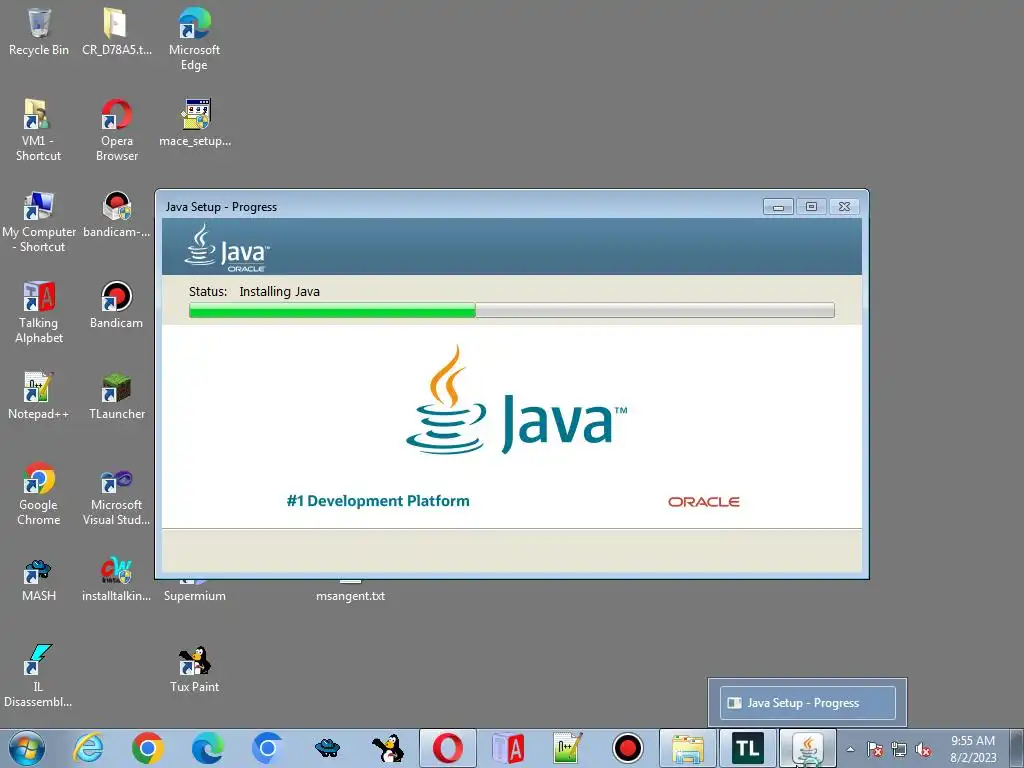Screen dimensions: 1024x768
Task: Click the Status: Installing Java text
Action: [x=254, y=291]
